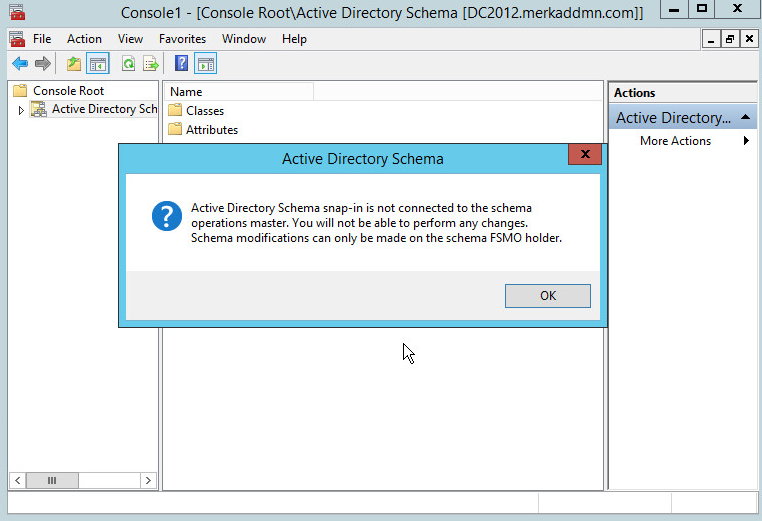This screenshot has width=762, height=521.
Task: Toggle Show/Hide Action Pane icon
Action: pos(206,64)
